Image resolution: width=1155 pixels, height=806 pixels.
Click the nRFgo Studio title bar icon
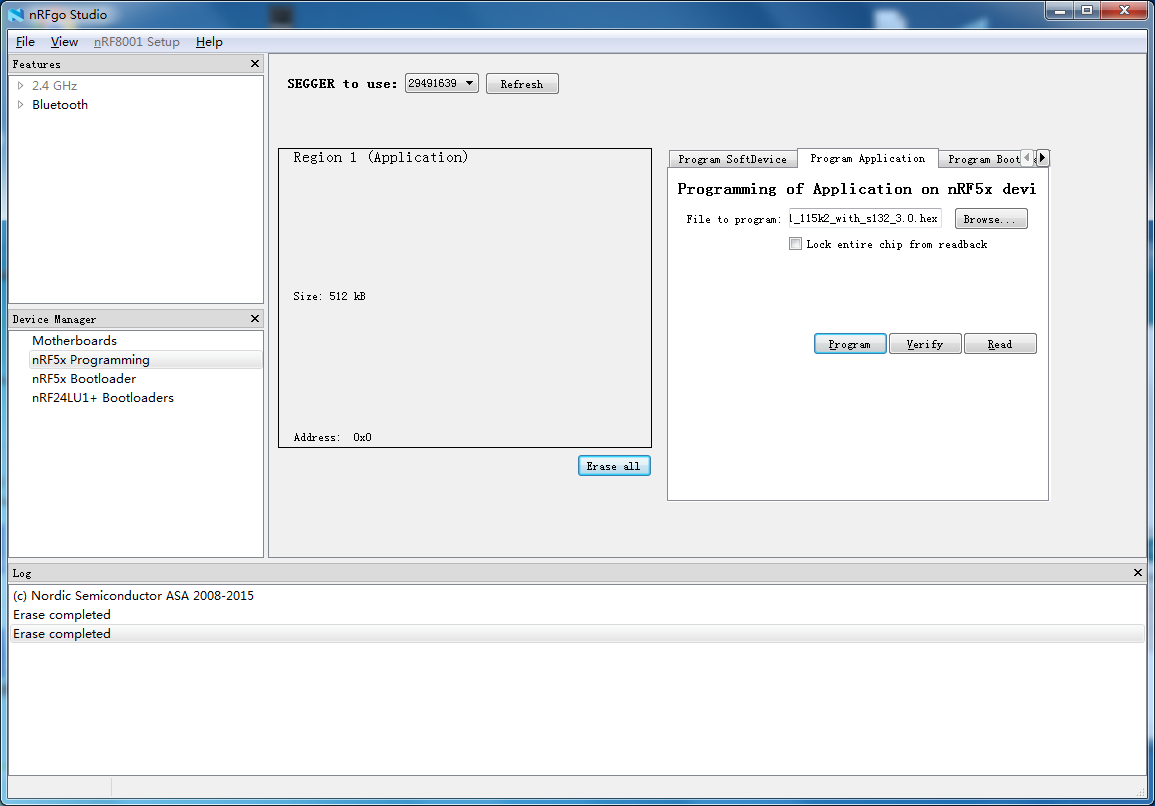tap(16, 14)
